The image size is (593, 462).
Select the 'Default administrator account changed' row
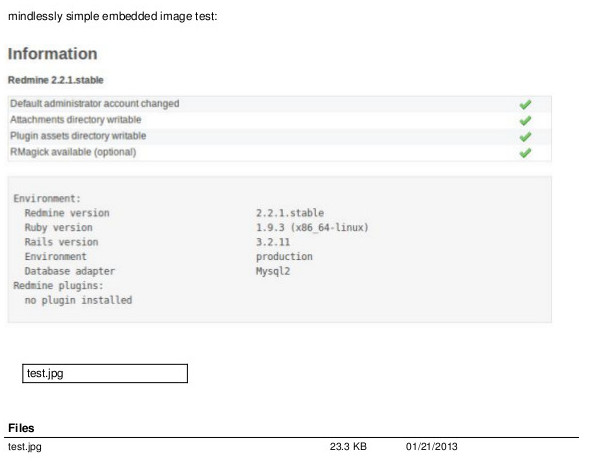279,104
